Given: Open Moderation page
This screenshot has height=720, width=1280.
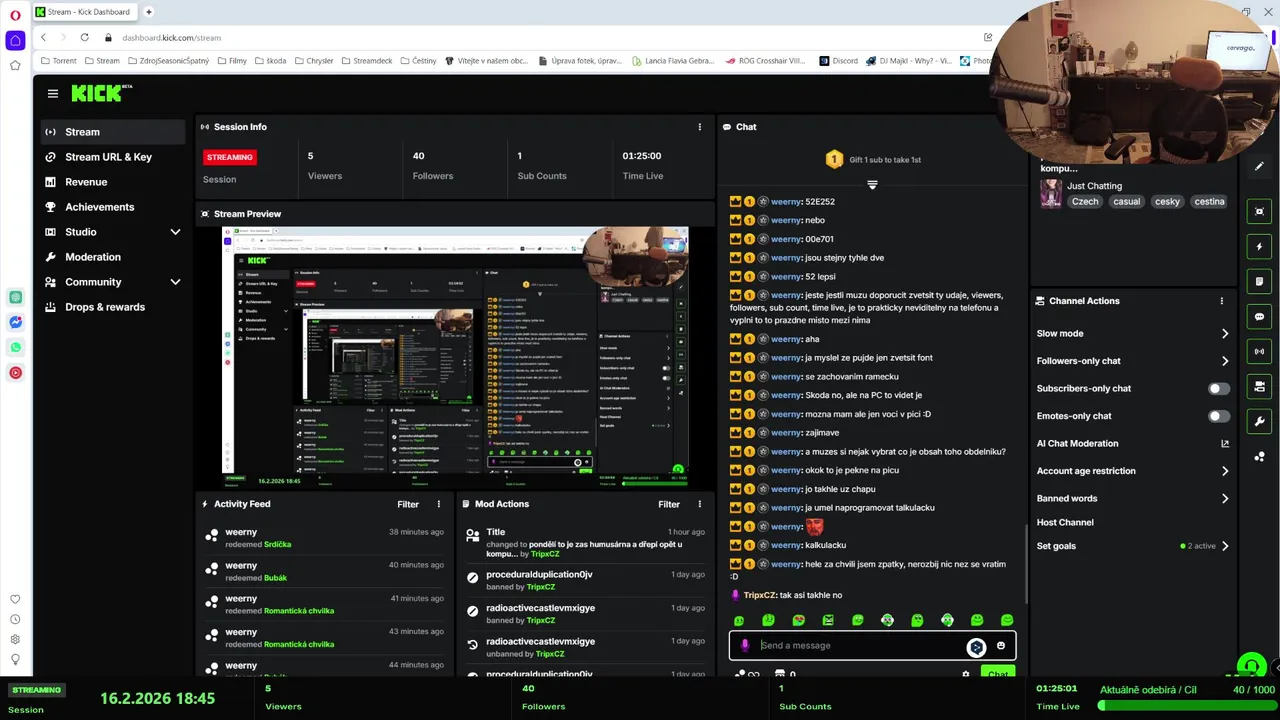Looking at the screenshot, I should [x=113, y=257].
